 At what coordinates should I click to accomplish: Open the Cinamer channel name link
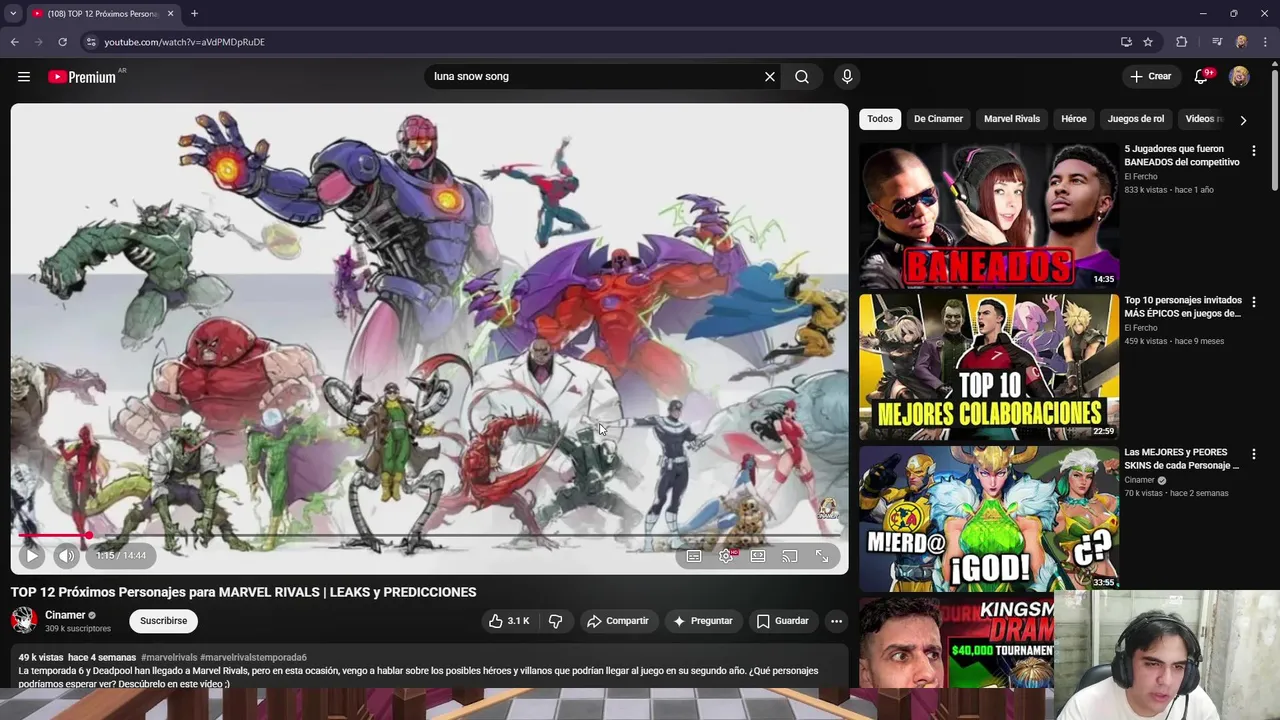(65, 615)
